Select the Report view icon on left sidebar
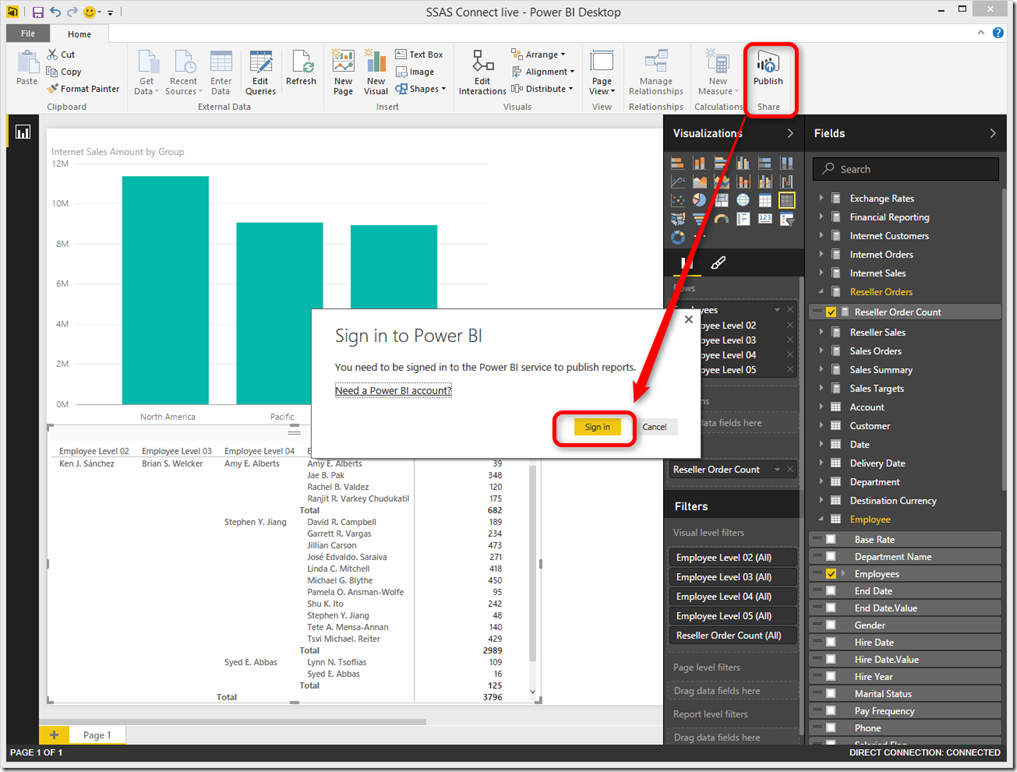 [x=23, y=132]
